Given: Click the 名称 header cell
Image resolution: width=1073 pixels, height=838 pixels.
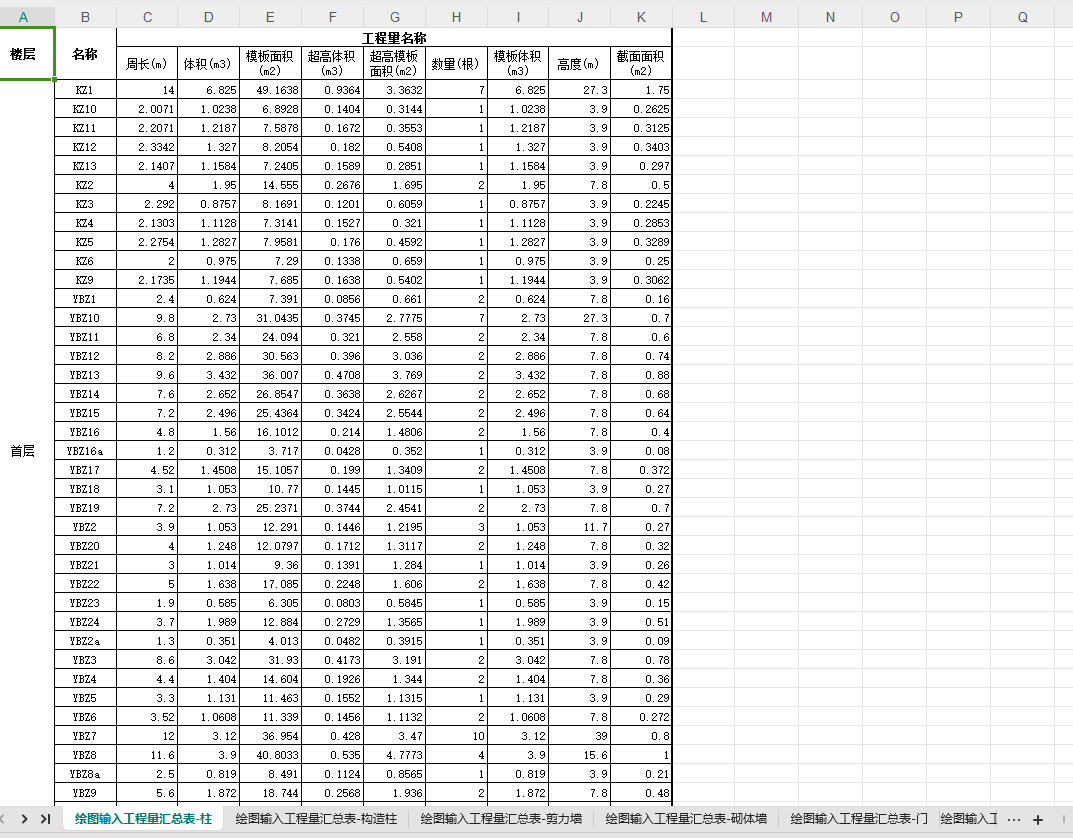Looking at the screenshot, I should 86,53.
